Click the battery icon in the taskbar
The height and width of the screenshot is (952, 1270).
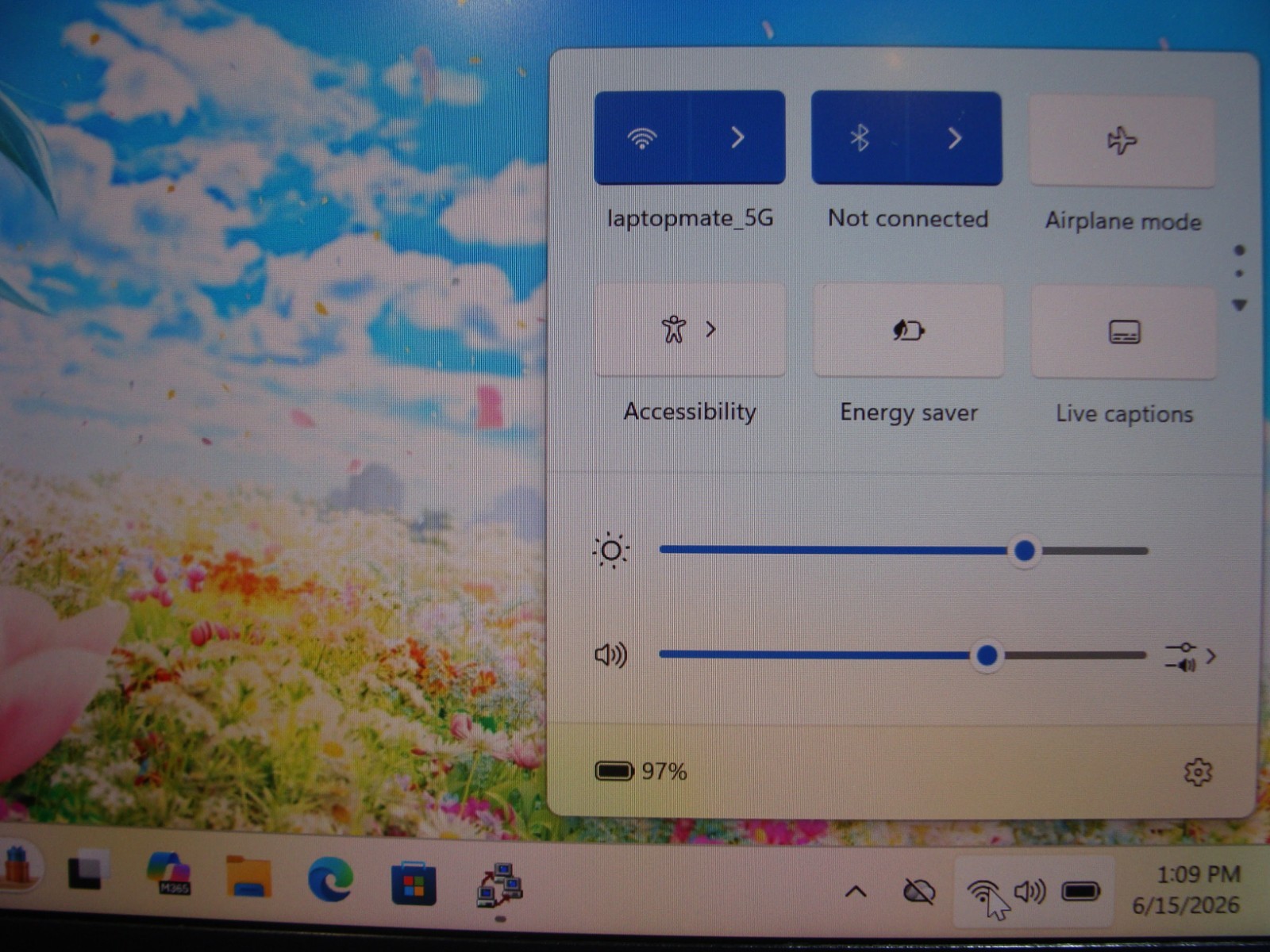coord(1080,892)
